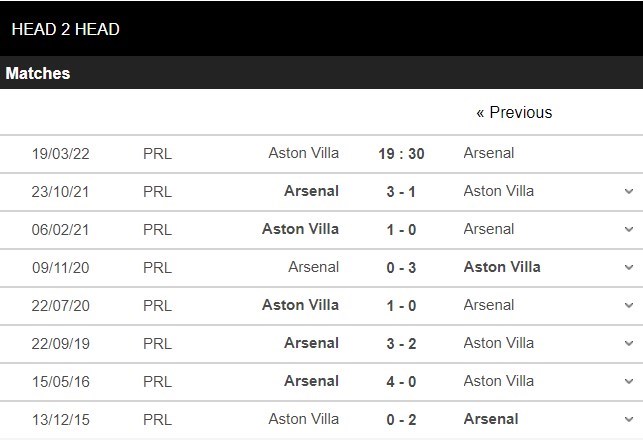The image size is (643, 448).
Task: Expand the 09/11/20 Arsenal 0-3 match chevron
Action: [x=629, y=267]
